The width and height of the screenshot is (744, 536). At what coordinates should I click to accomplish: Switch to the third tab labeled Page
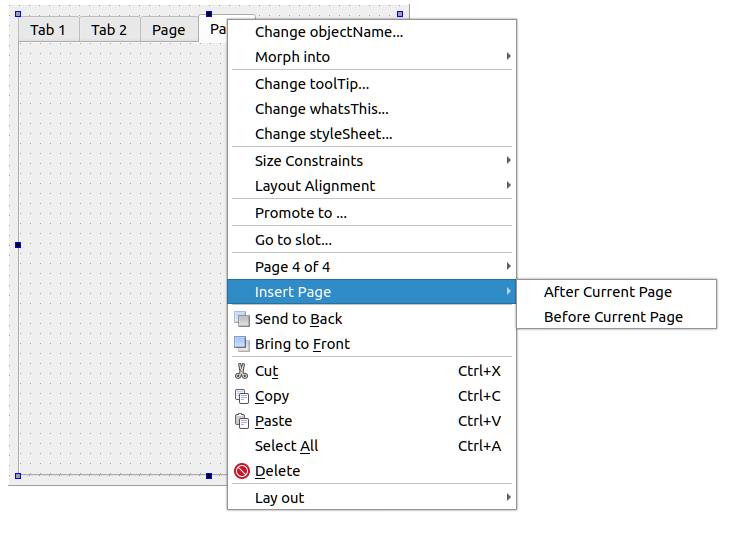(x=169, y=30)
